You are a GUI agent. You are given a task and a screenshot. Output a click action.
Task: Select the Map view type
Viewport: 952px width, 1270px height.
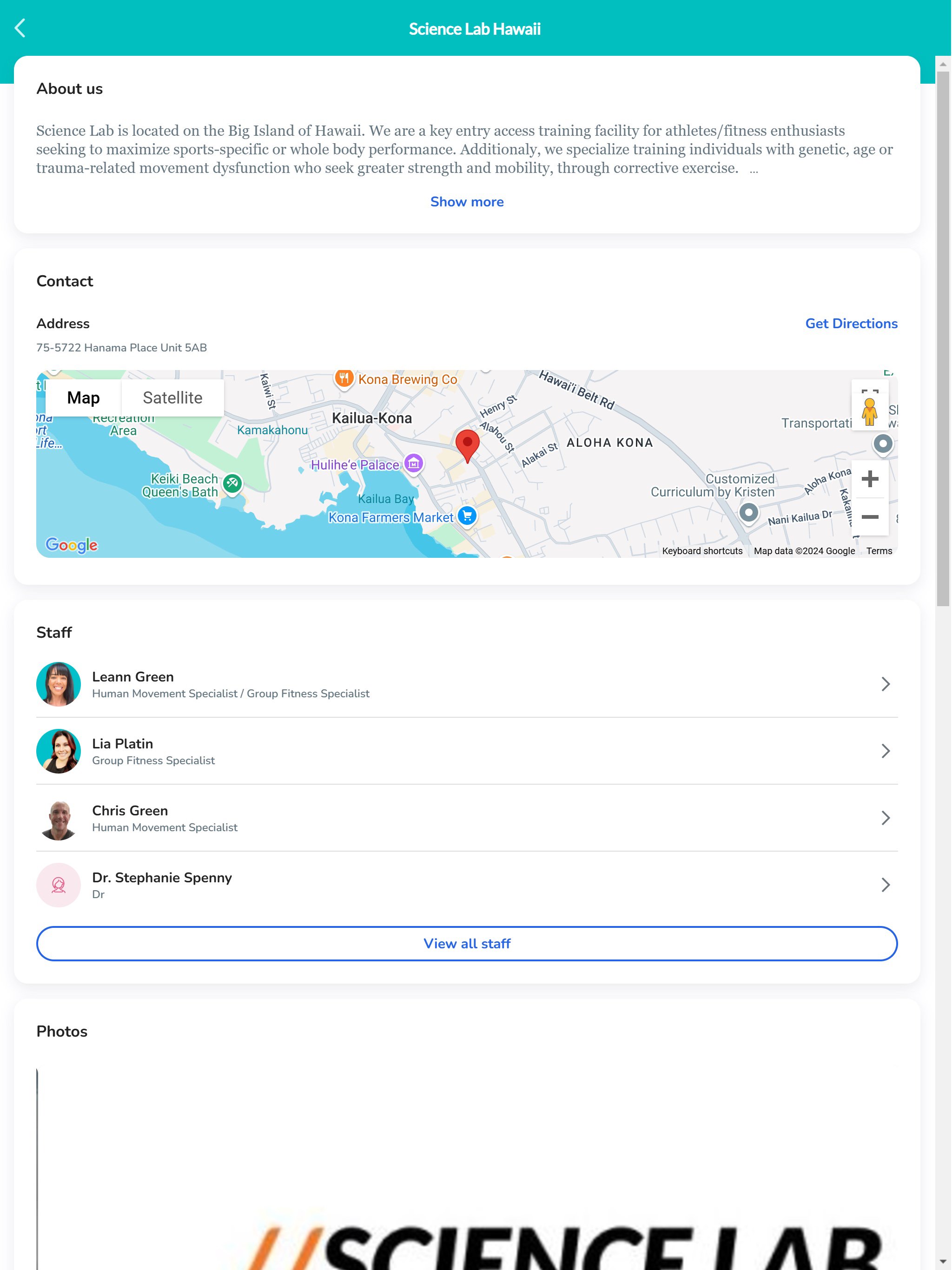(x=83, y=397)
